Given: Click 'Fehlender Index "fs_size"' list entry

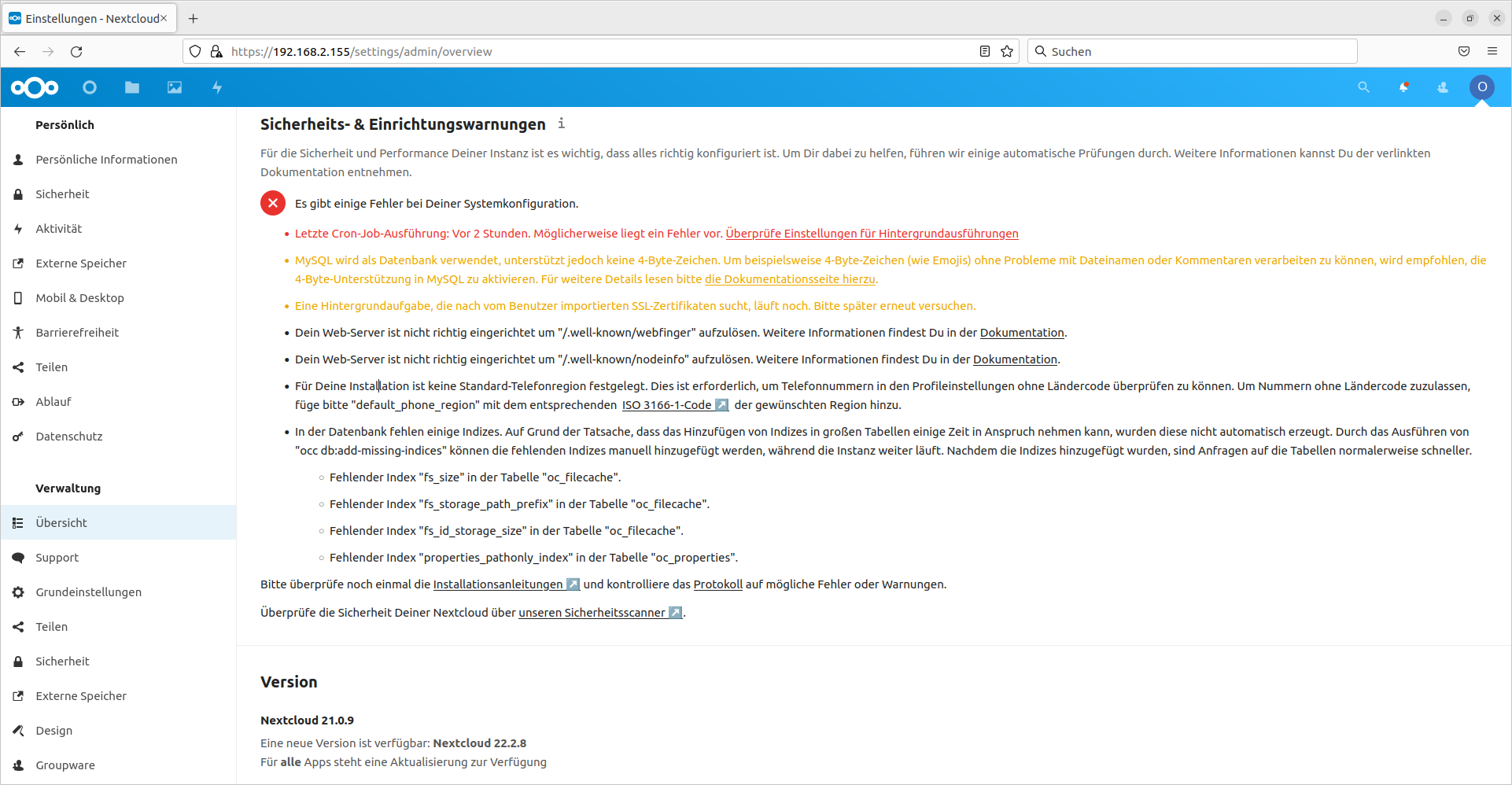Looking at the screenshot, I should click(x=475, y=477).
